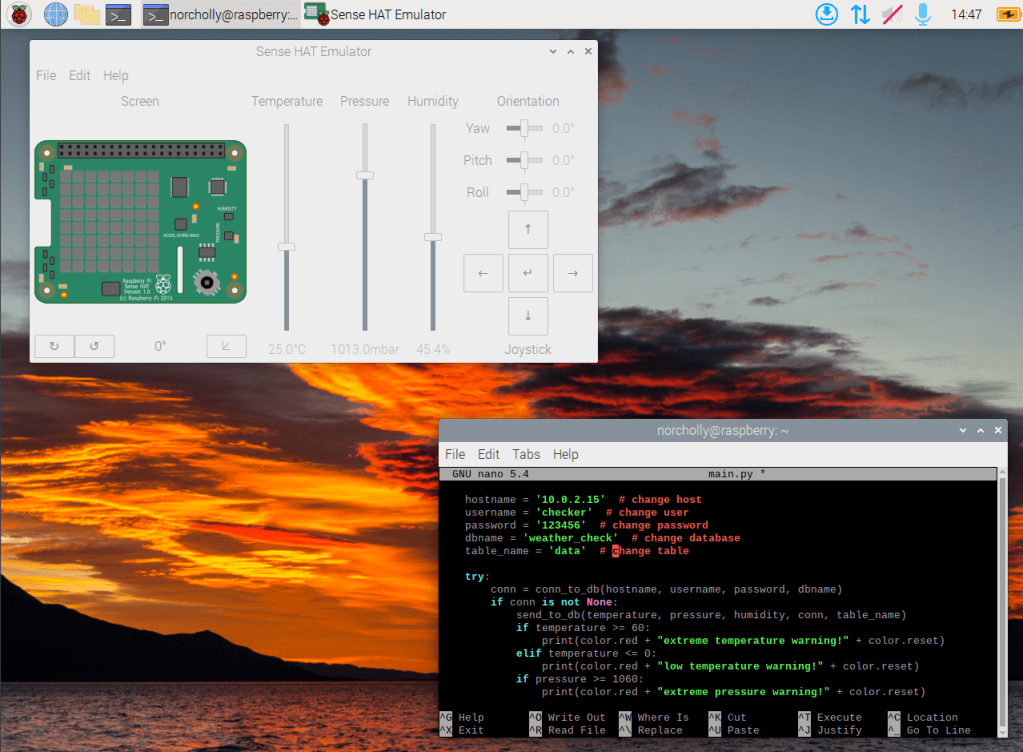Click the software updates download icon

tap(826, 14)
